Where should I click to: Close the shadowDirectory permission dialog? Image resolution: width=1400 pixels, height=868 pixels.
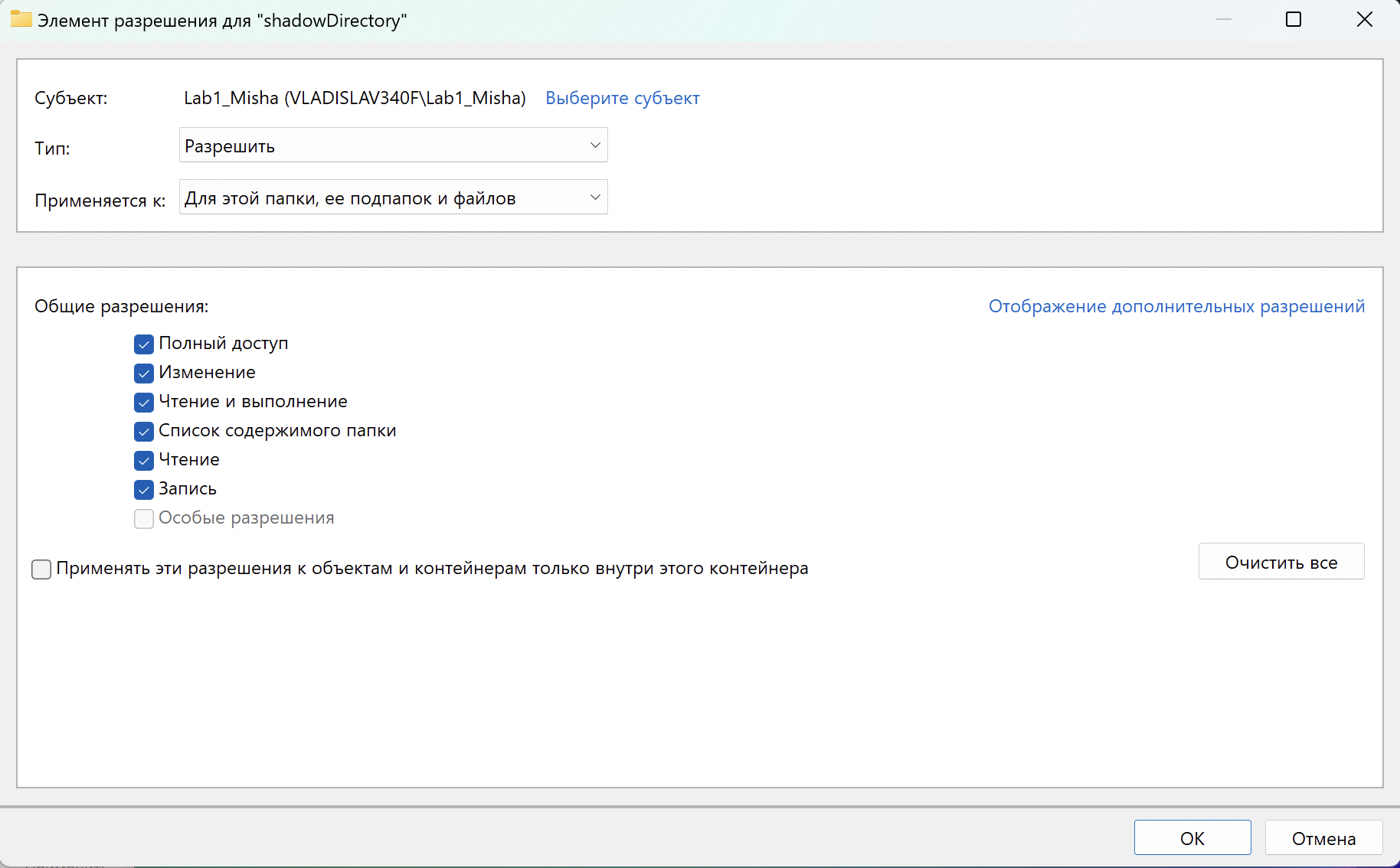(x=1364, y=20)
